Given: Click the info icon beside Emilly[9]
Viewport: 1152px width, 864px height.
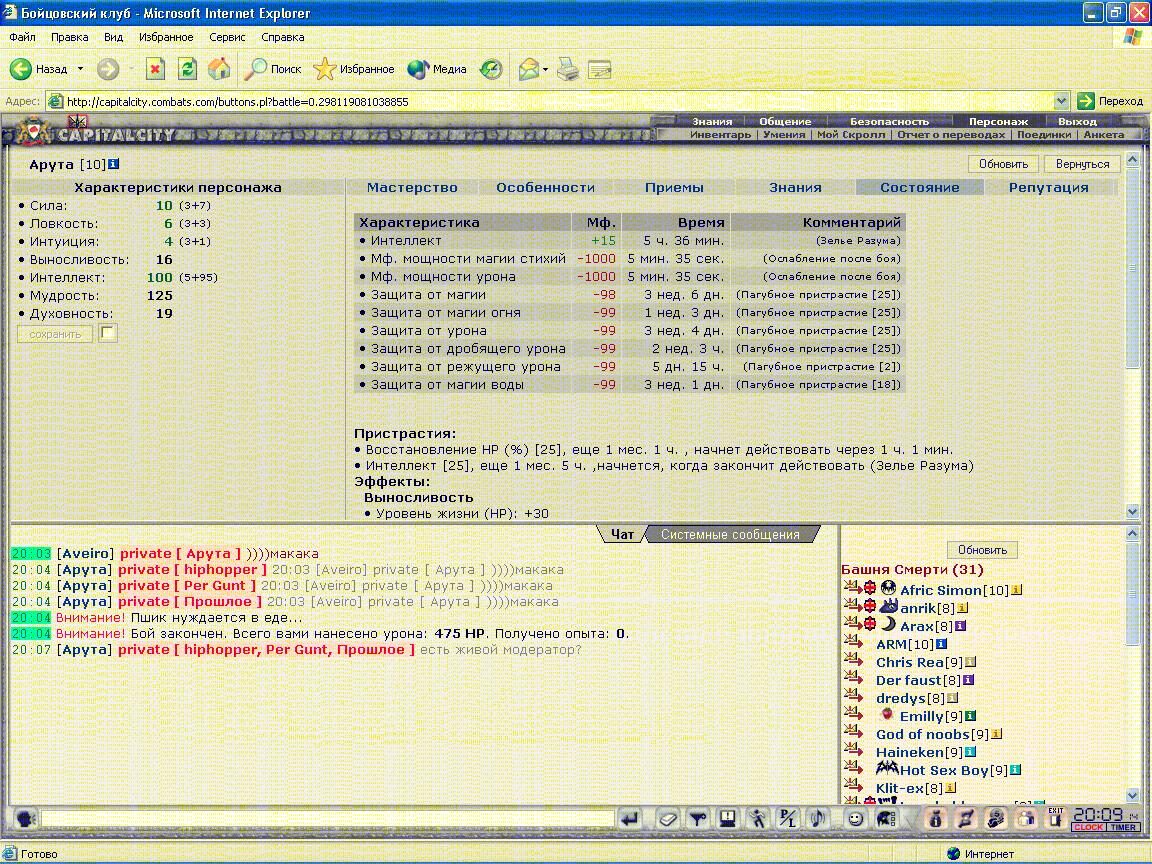Looking at the screenshot, I should [971, 716].
